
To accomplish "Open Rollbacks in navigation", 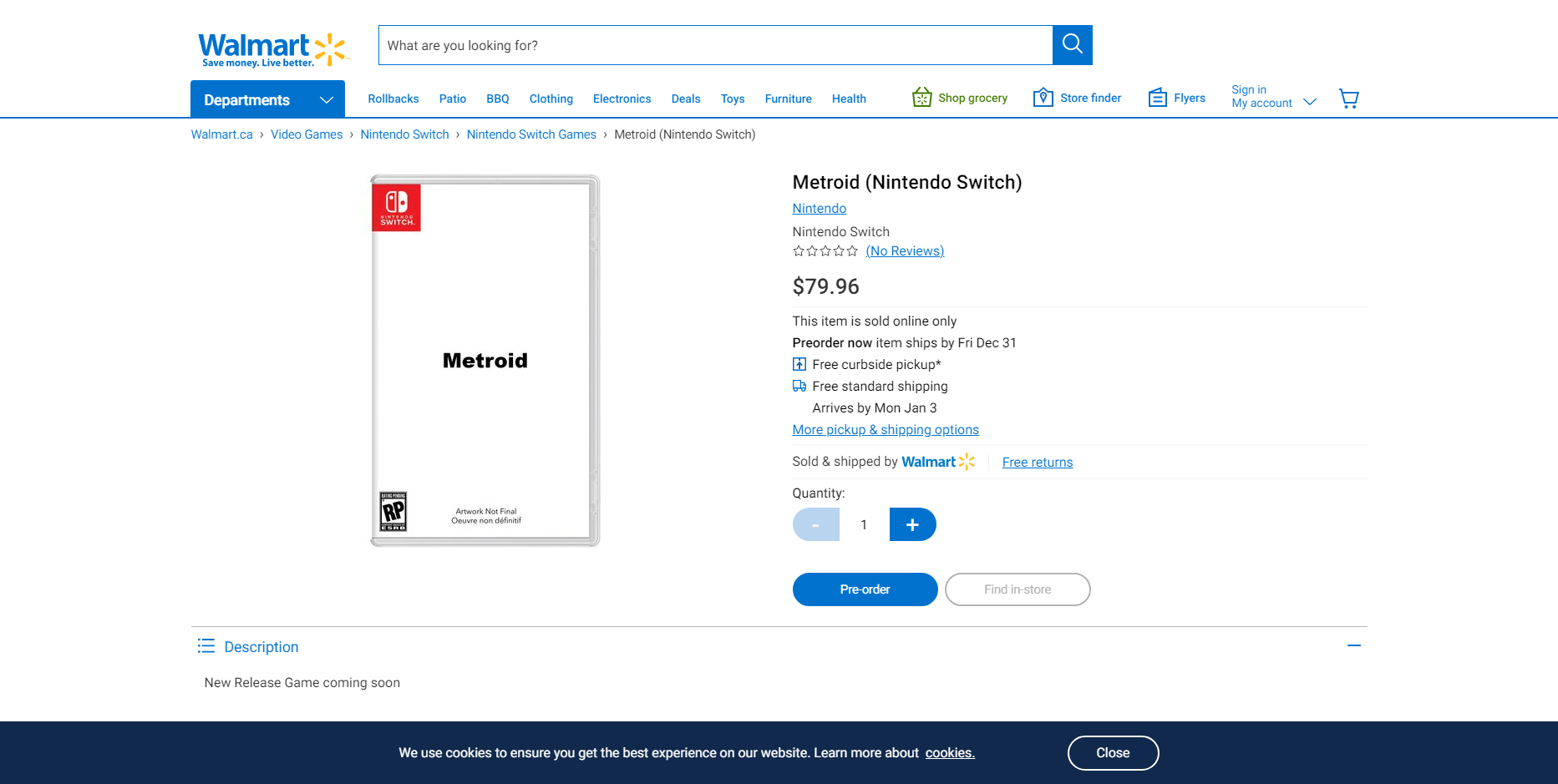I will click(393, 99).
